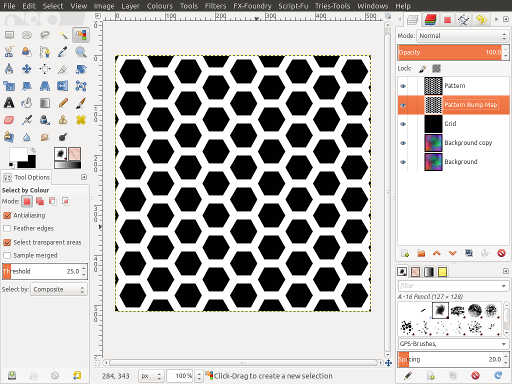The image size is (512, 384).
Task: Select the Paths tool
Action: 45,52
